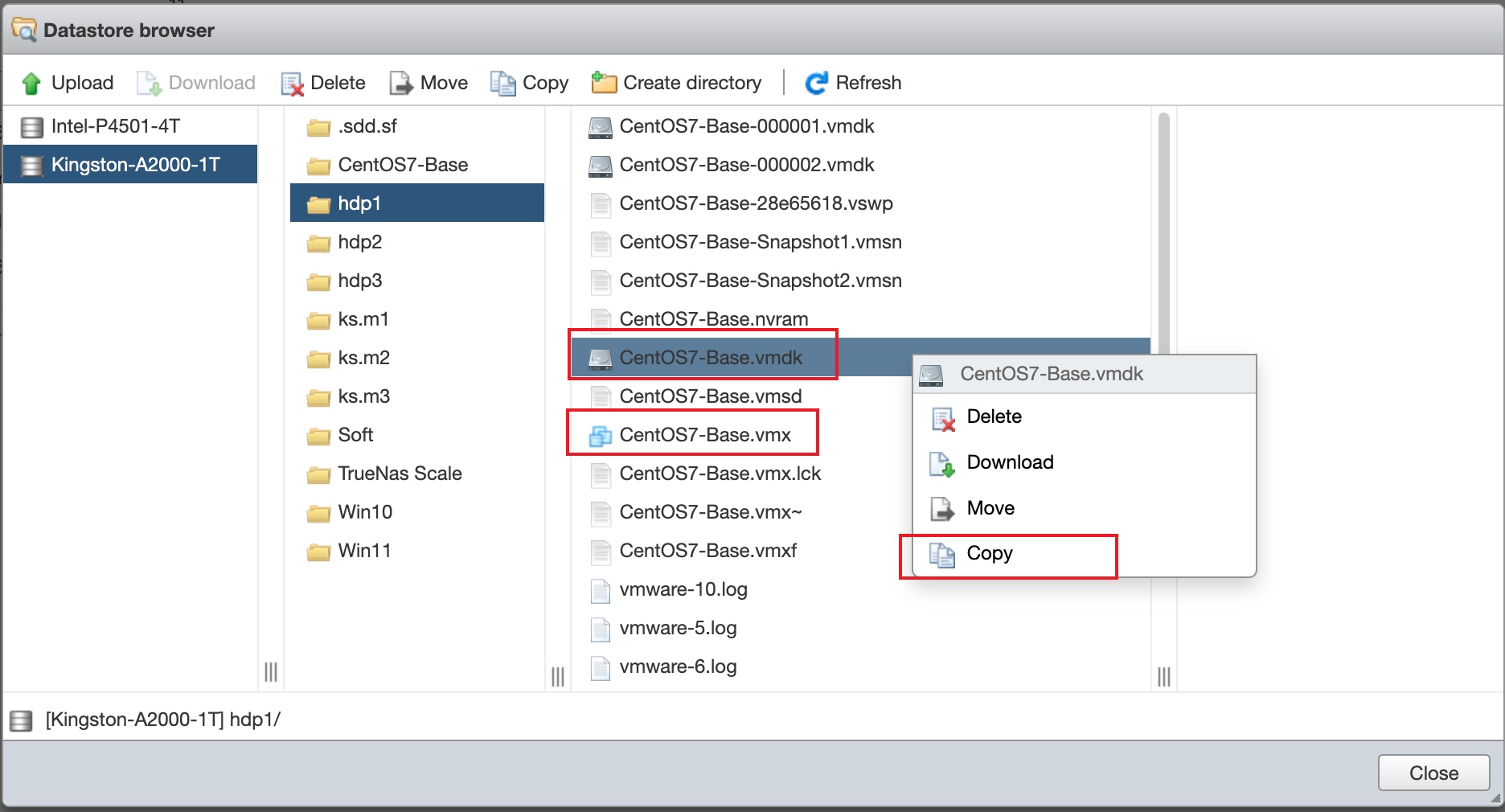Click the folder column resize handle

(x=558, y=676)
